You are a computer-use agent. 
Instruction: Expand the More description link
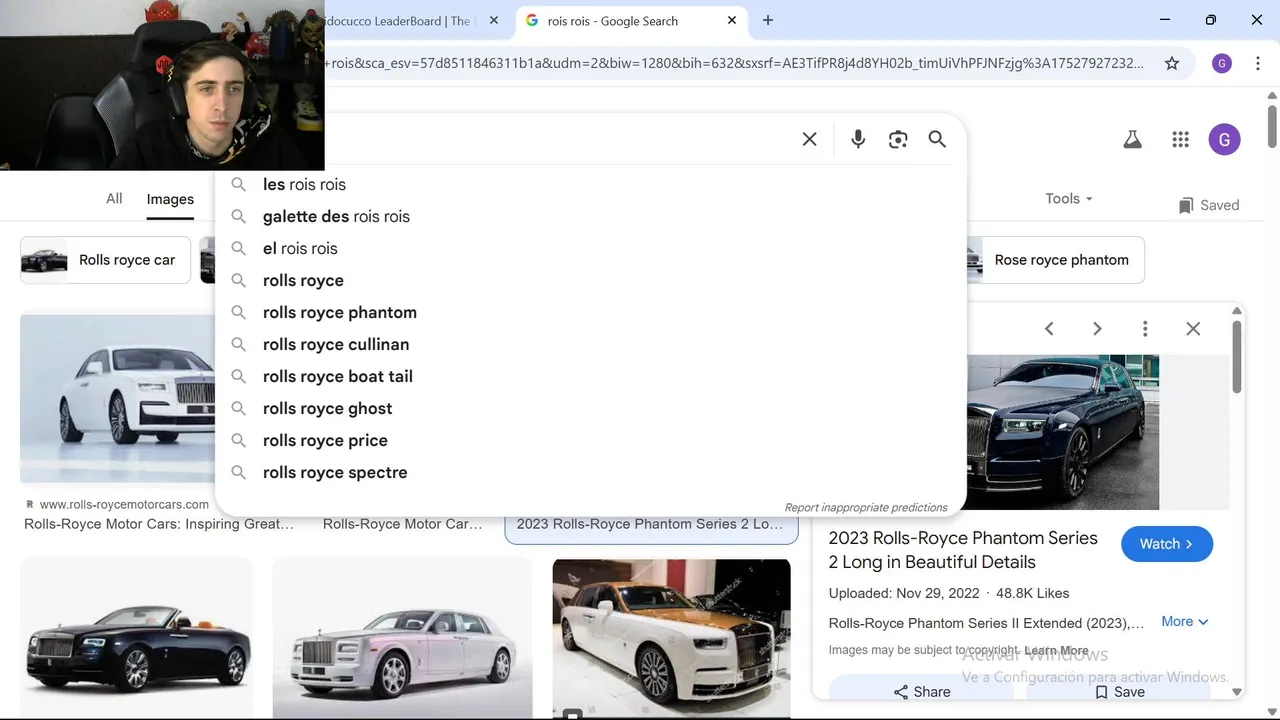point(1185,621)
